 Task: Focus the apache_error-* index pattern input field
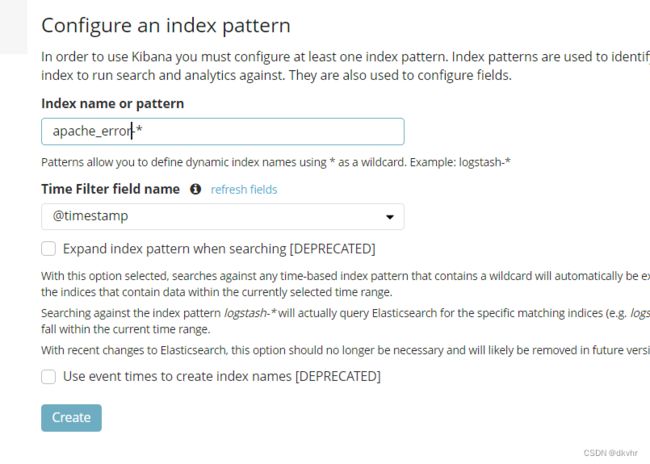click(x=223, y=131)
